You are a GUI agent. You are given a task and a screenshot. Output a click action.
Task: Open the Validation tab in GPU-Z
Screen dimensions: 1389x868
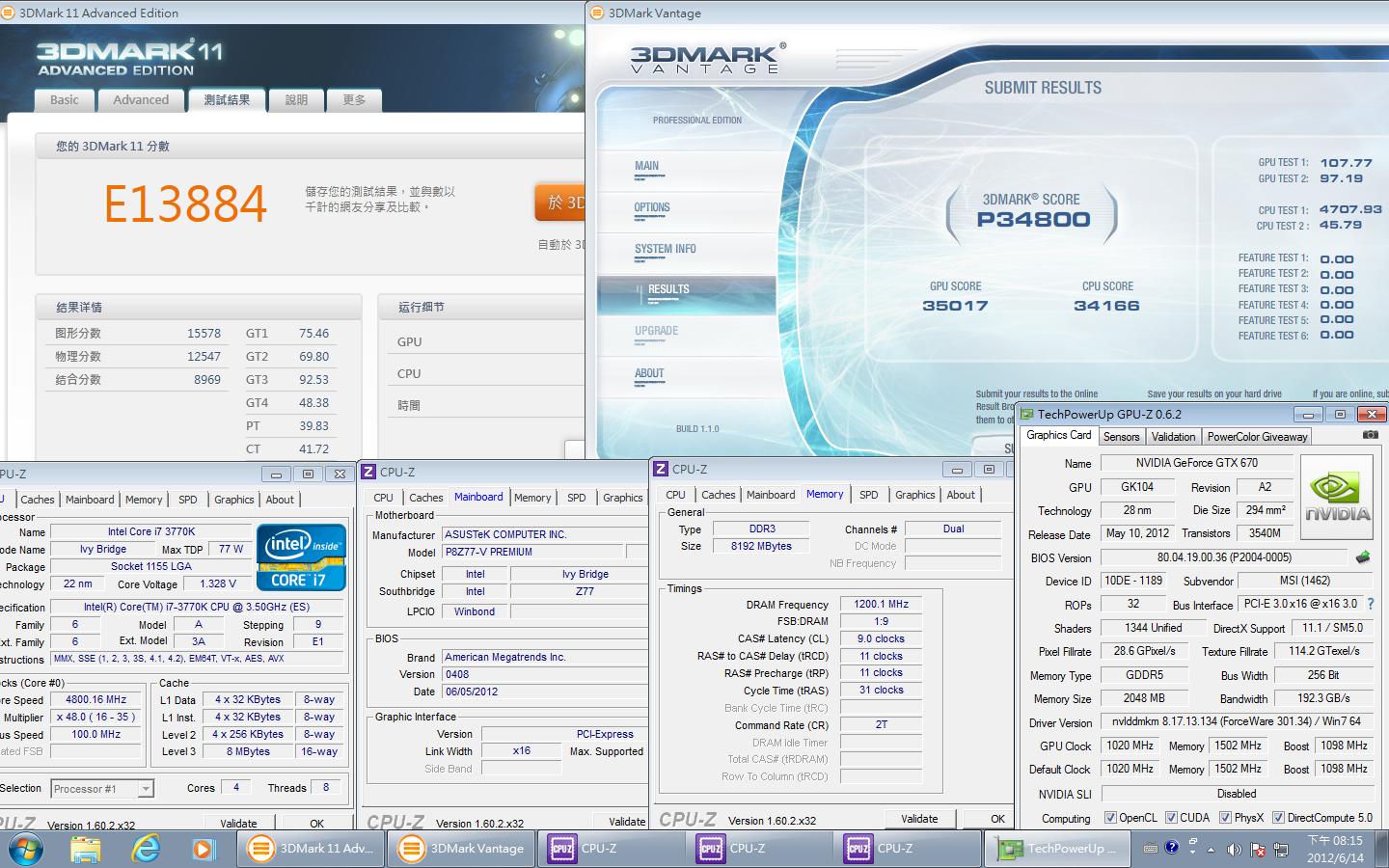click(1173, 437)
